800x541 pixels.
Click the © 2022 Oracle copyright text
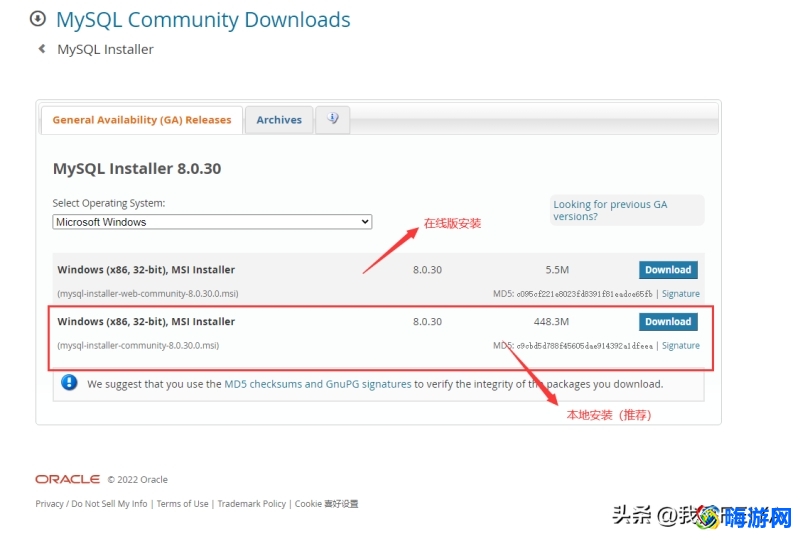(x=137, y=480)
